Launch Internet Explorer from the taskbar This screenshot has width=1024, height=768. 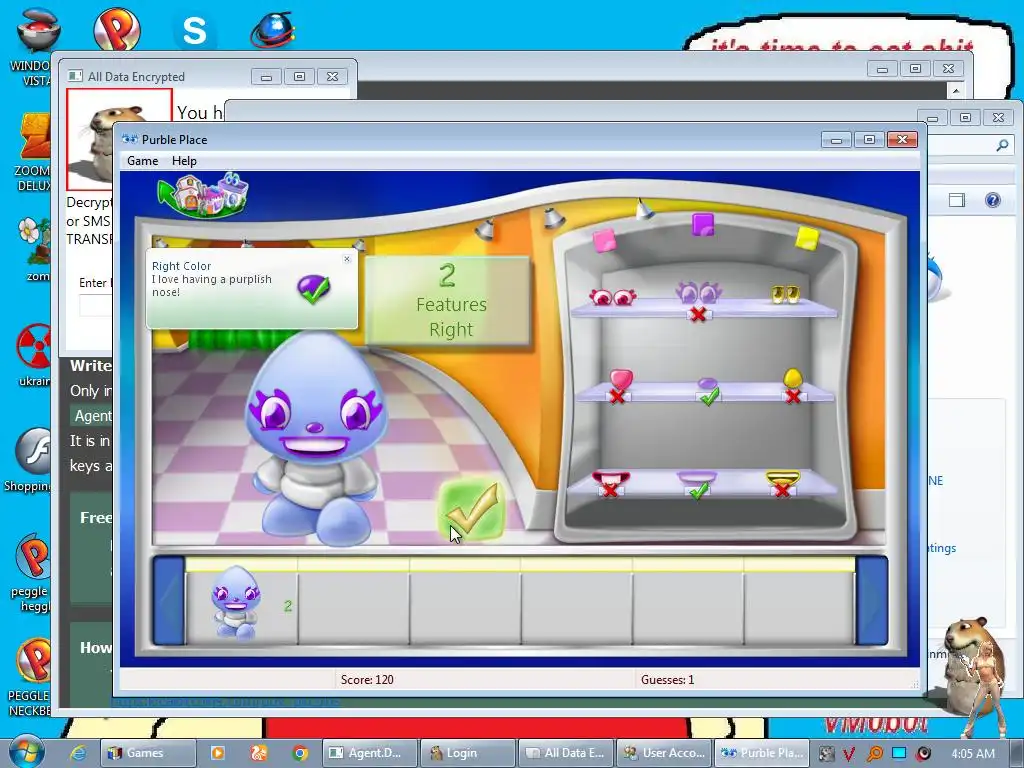78,753
